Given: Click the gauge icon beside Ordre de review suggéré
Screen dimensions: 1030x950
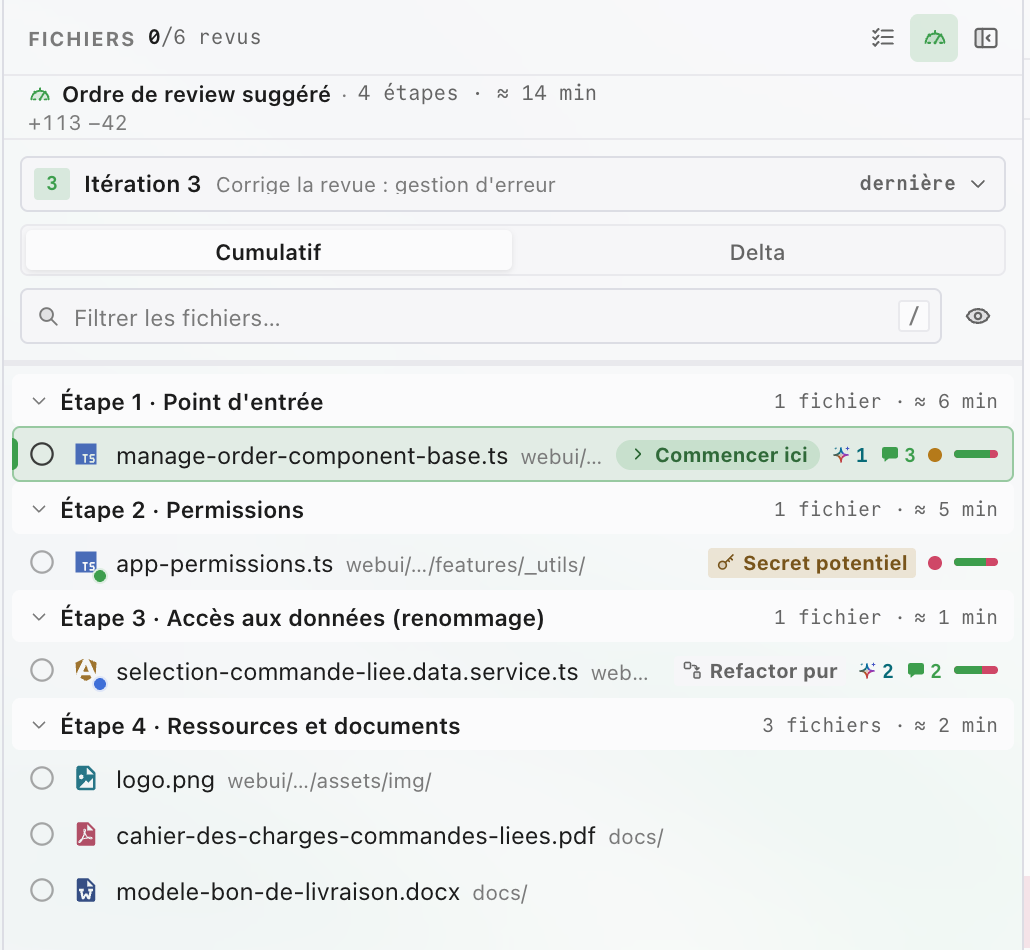Looking at the screenshot, I should coord(40,95).
